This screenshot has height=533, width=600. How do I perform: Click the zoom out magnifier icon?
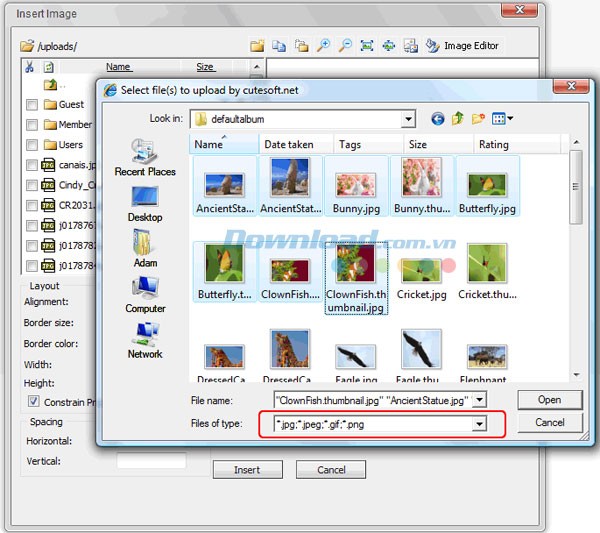pos(345,46)
